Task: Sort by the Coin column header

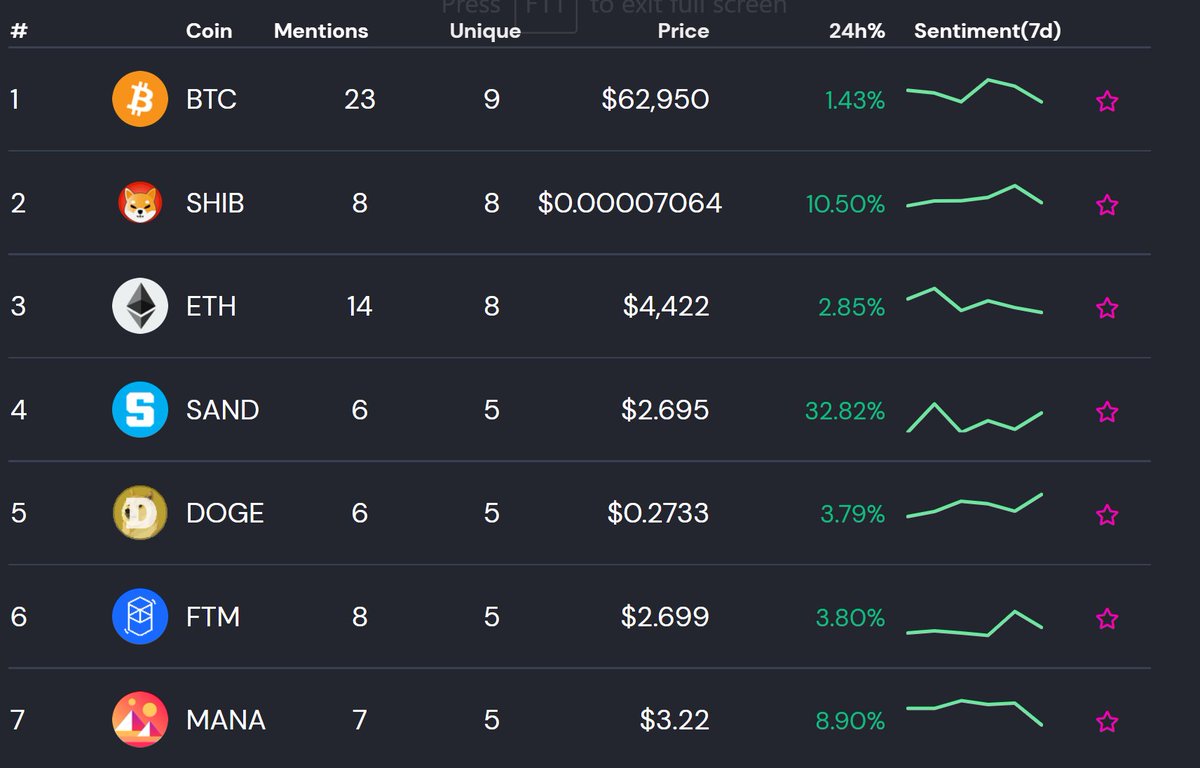Action: coord(209,31)
